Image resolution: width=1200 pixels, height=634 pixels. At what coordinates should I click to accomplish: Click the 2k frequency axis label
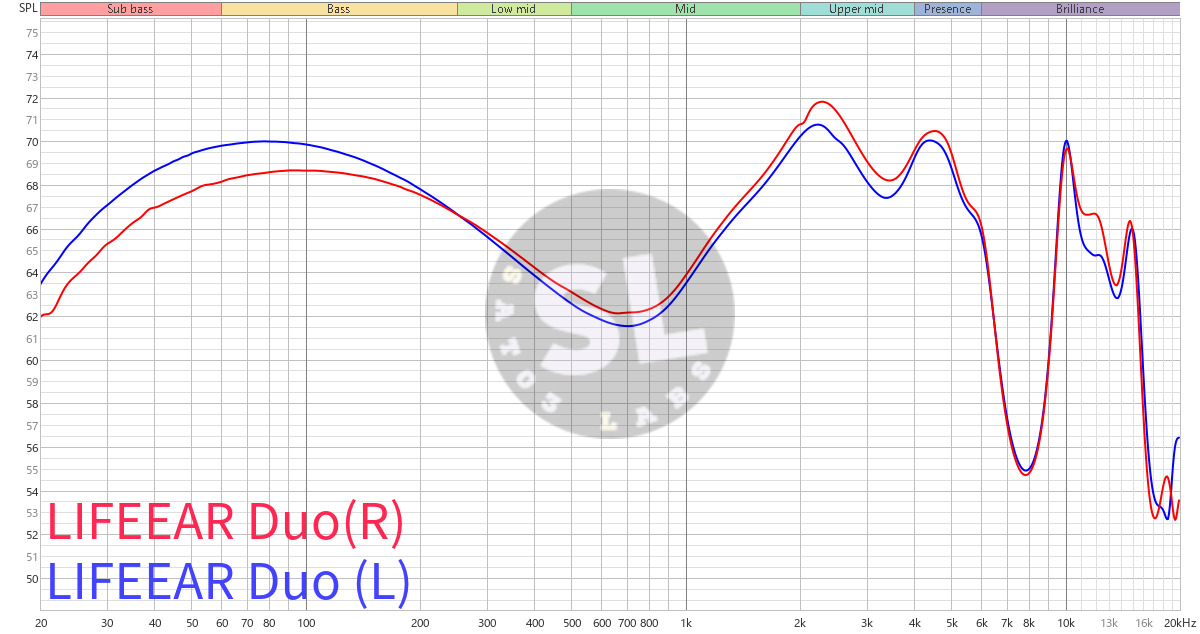point(800,623)
